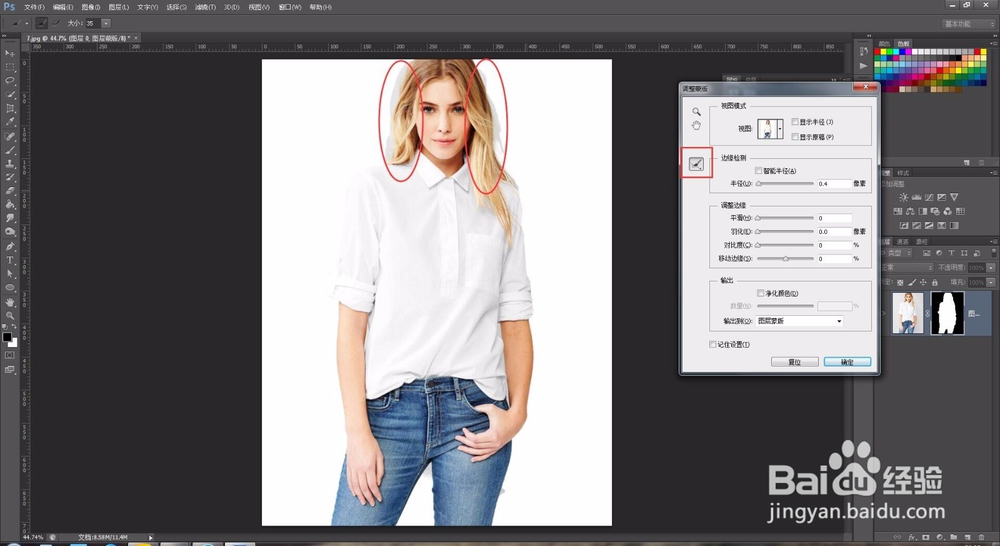Open the 图像(I) menu

click(x=91, y=7)
